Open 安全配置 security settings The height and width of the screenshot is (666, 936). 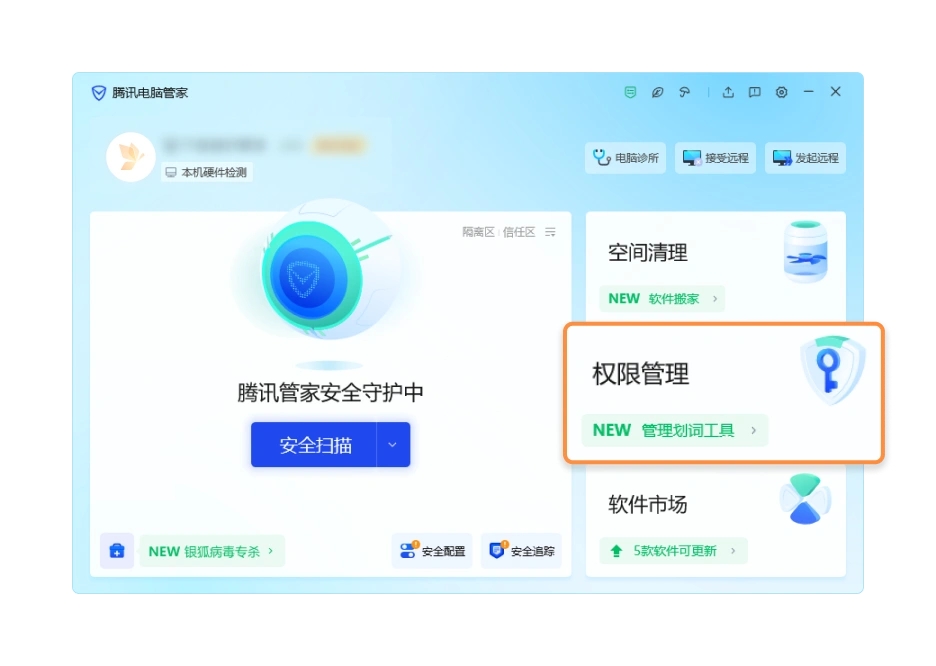pos(432,551)
